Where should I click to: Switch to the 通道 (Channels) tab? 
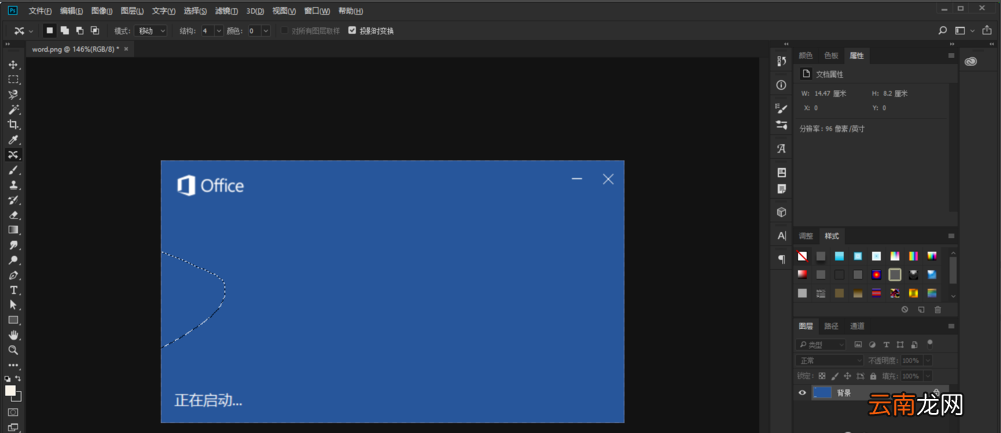point(857,326)
